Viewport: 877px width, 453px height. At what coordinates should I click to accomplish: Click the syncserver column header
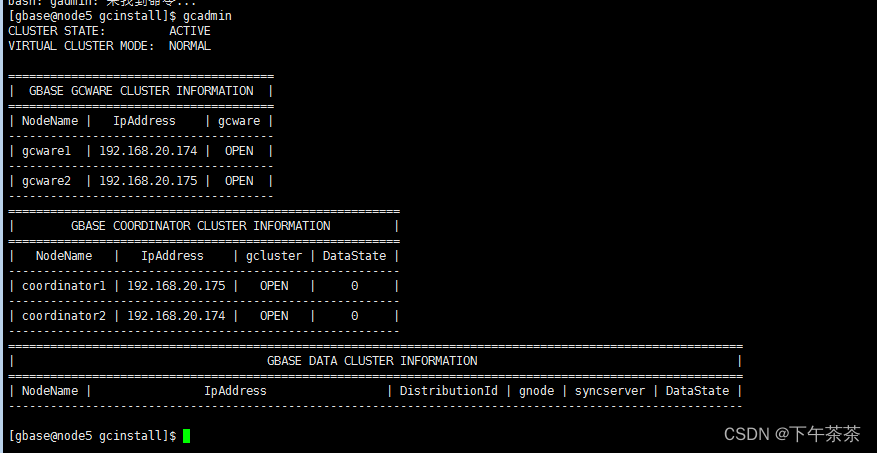610,391
